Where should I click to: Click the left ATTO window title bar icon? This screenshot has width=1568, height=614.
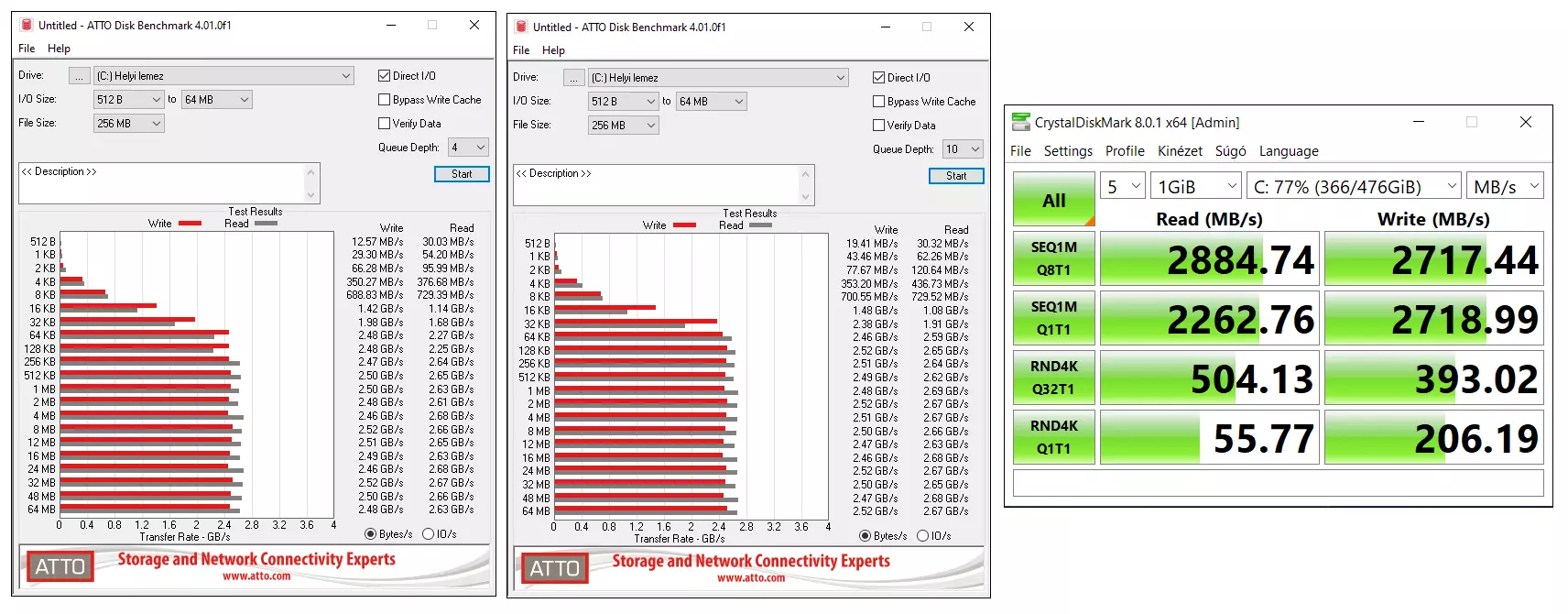[27, 25]
